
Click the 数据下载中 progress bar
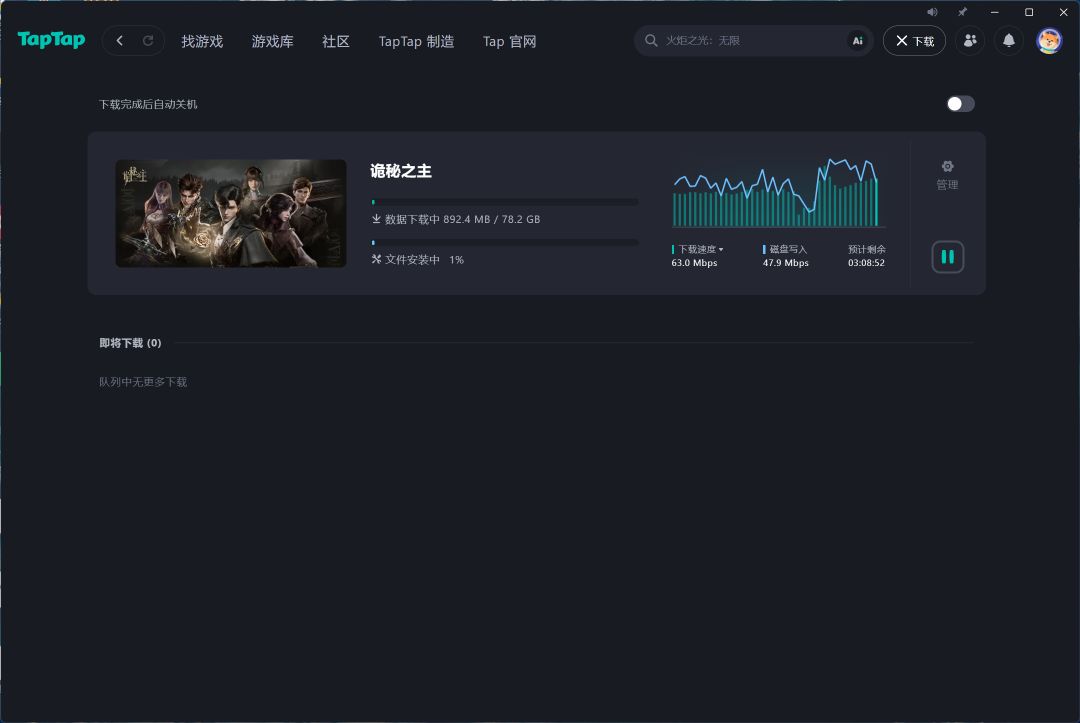pyautogui.click(x=505, y=202)
